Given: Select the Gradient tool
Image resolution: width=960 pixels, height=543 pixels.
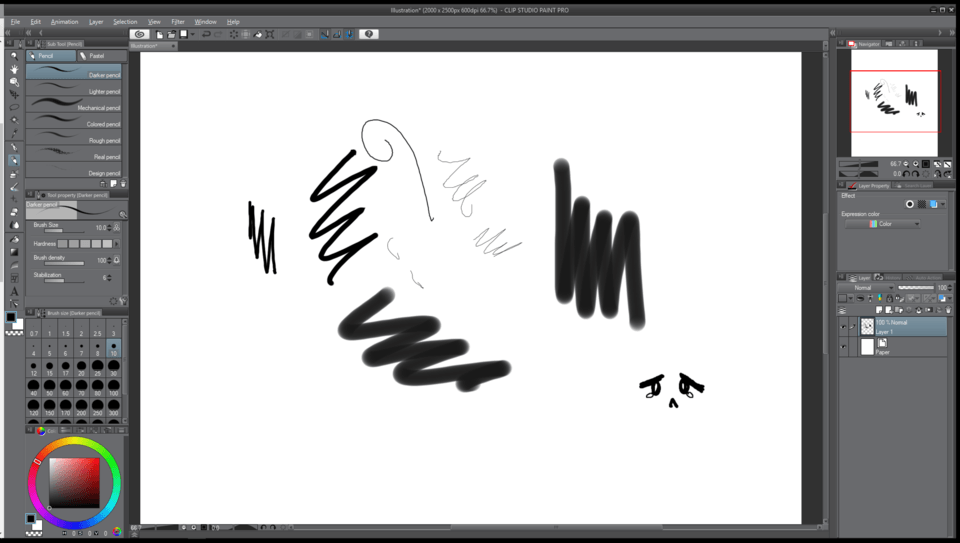Looking at the screenshot, I should (x=14, y=252).
